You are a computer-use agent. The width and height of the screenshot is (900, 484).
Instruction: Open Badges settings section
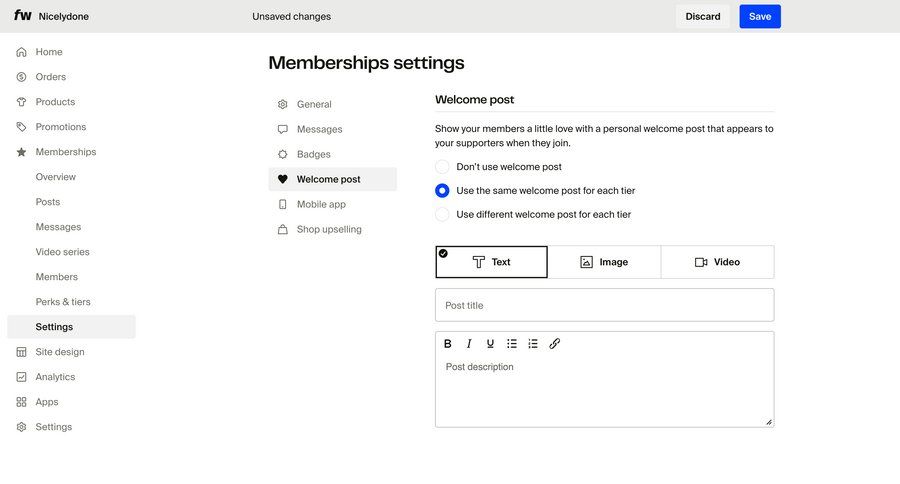[x=333, y=154]
